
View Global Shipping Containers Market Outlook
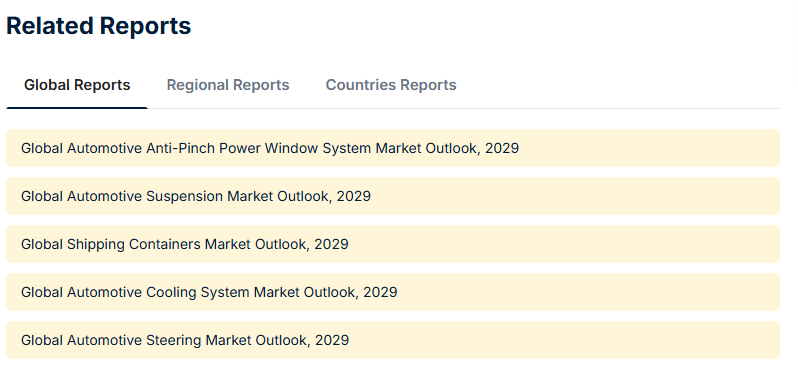pos(185,244)
